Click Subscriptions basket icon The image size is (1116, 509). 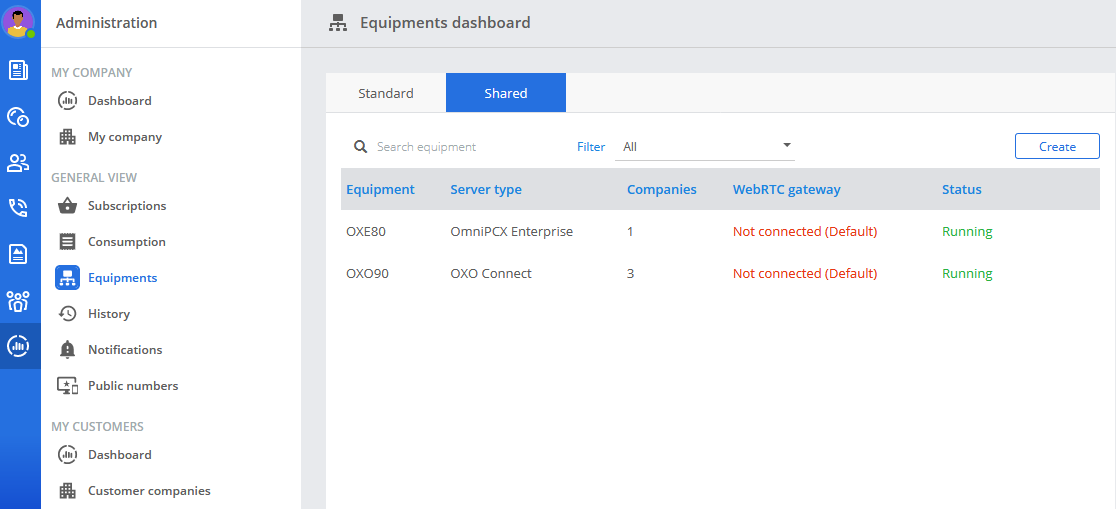68,206
